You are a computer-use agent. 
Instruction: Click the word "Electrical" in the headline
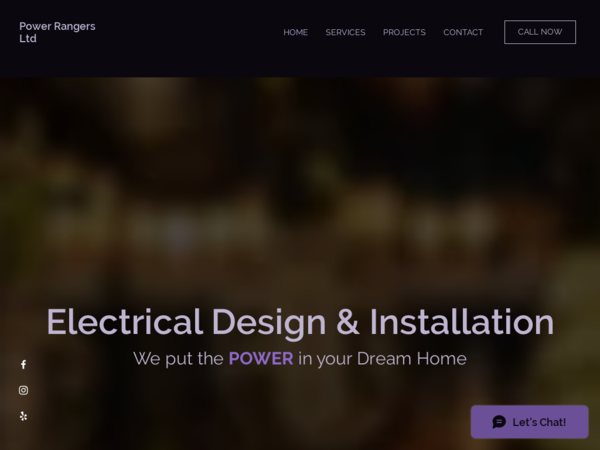pyautogui.click(x=124, y=322)
